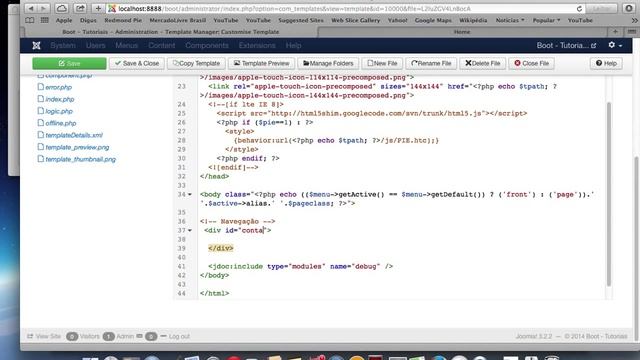Open the Users menu
Screen dimensions: 640x360
pos(96,45)
